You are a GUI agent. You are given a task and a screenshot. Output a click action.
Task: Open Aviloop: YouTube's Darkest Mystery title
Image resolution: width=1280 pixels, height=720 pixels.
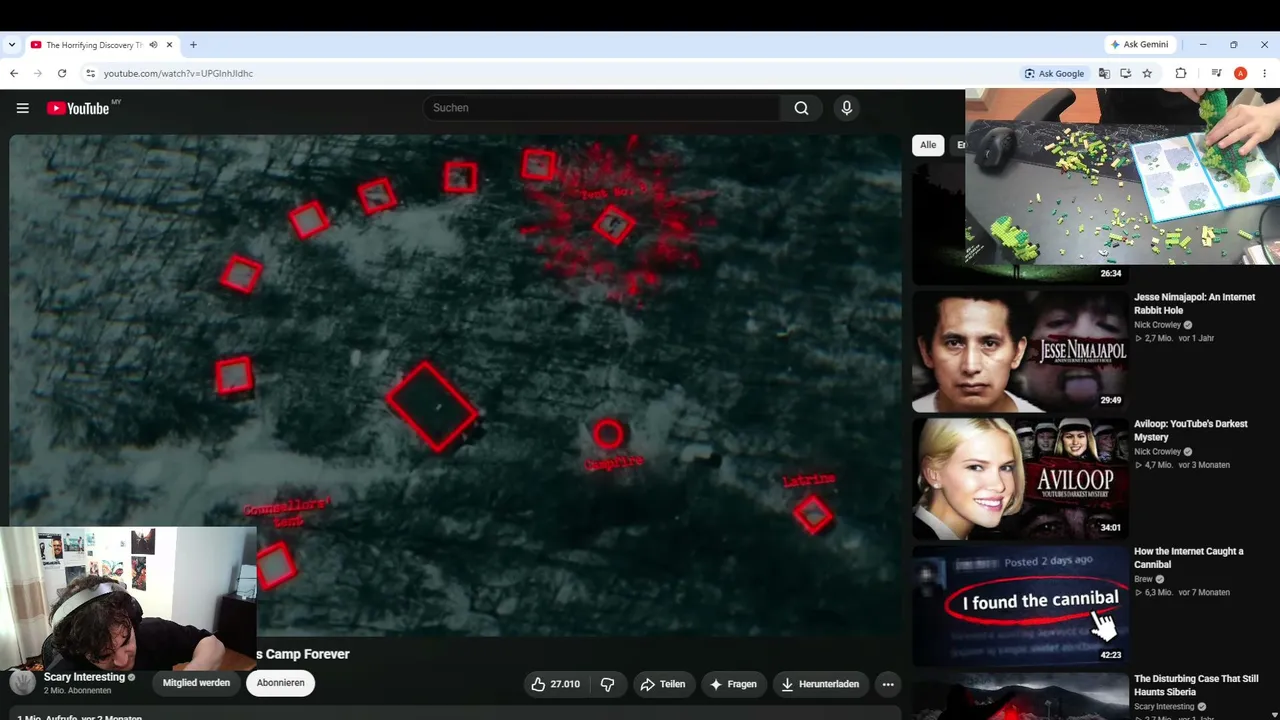click(x=1191, y=430)
